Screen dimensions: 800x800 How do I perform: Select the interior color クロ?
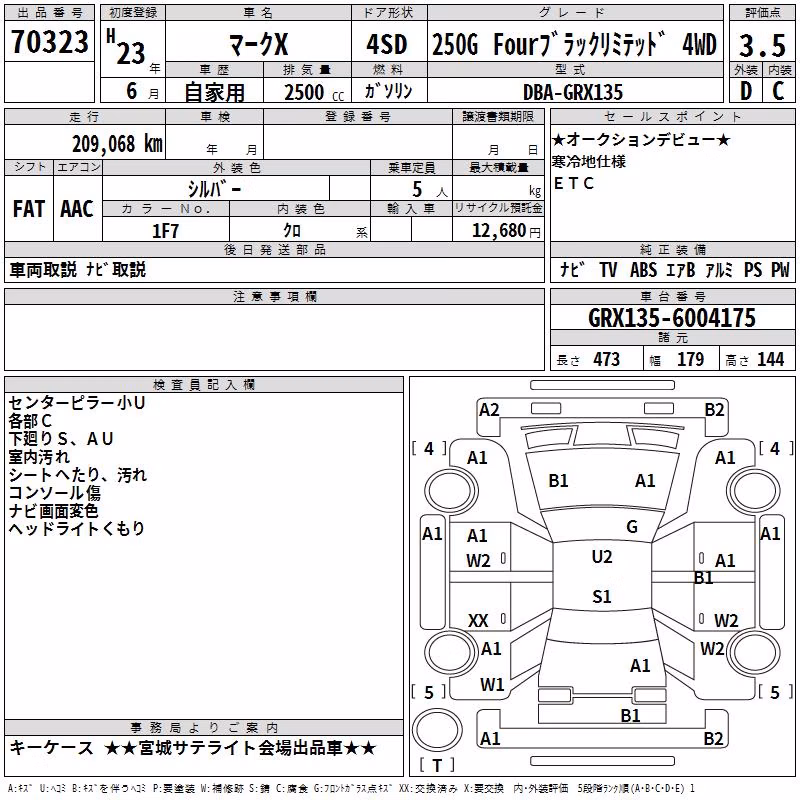(292, 231)
